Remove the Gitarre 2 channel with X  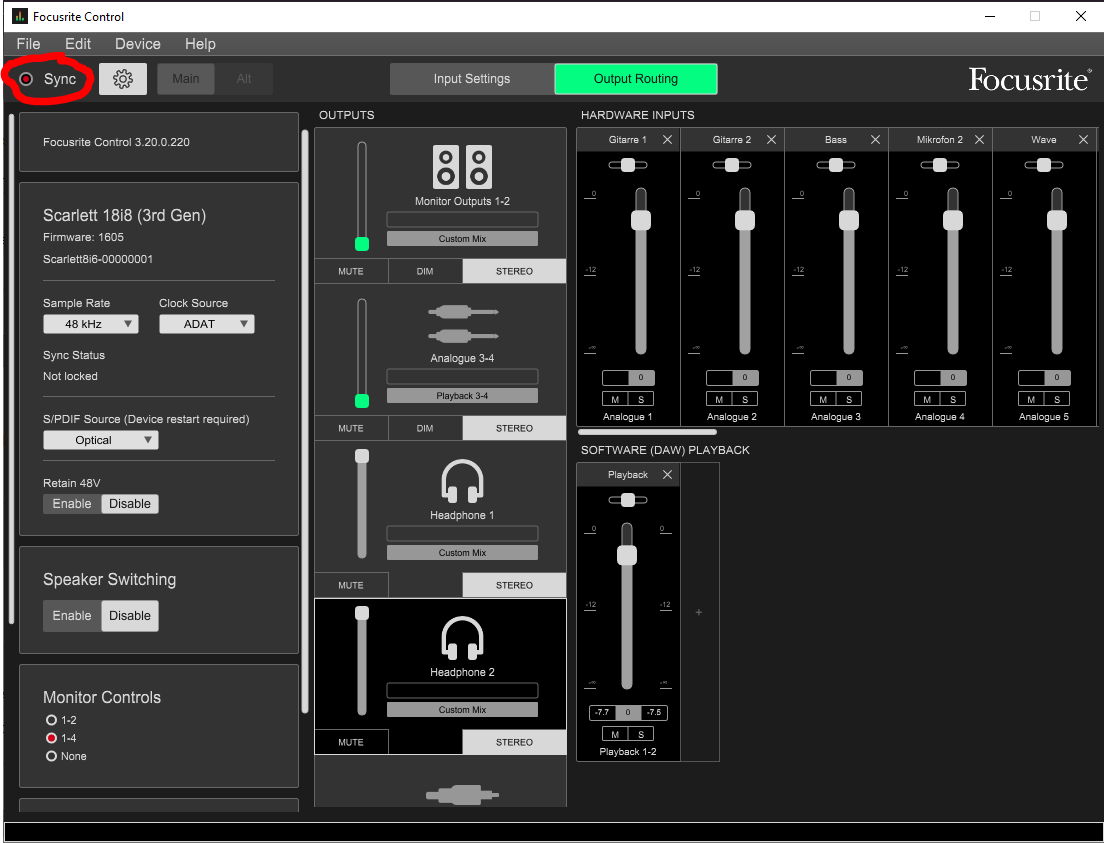click(x=772, y=139)
